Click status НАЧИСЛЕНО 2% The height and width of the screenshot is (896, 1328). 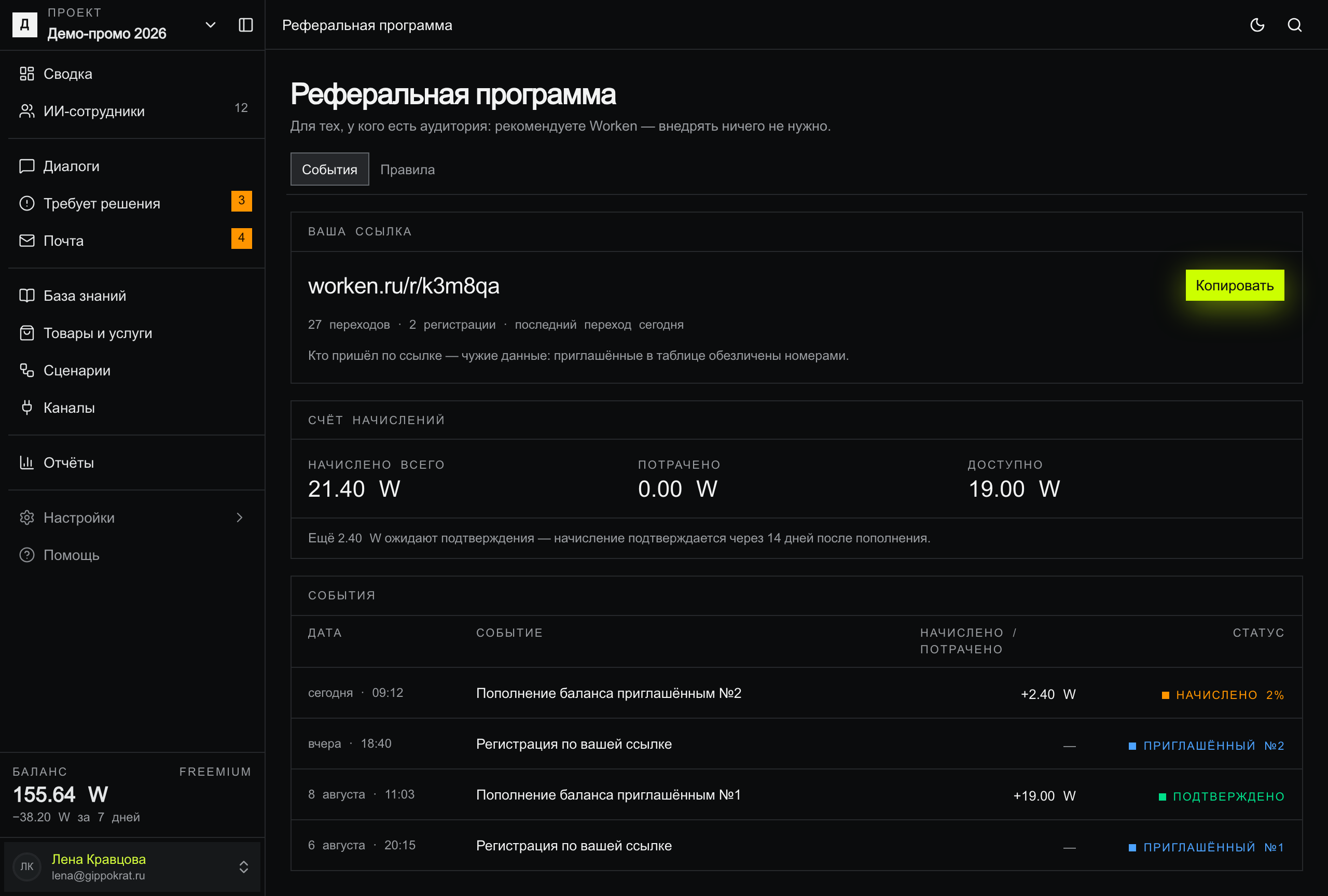(1223, 695)
